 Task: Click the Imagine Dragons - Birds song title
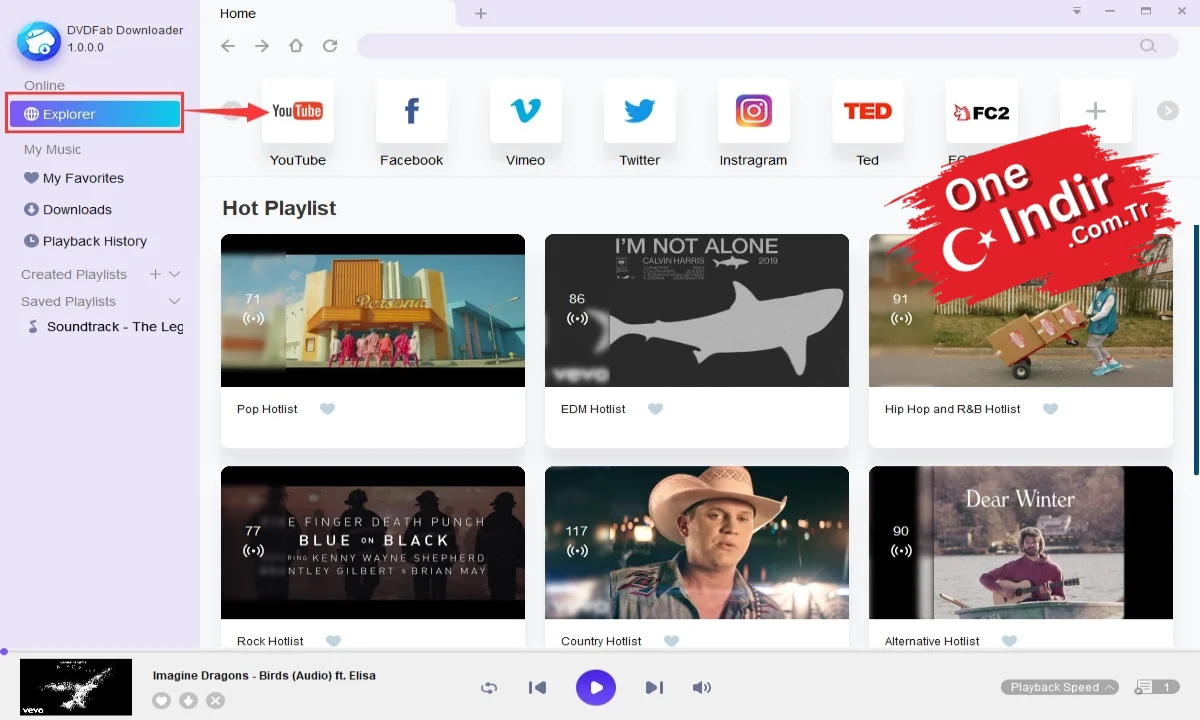coord(264,675)
